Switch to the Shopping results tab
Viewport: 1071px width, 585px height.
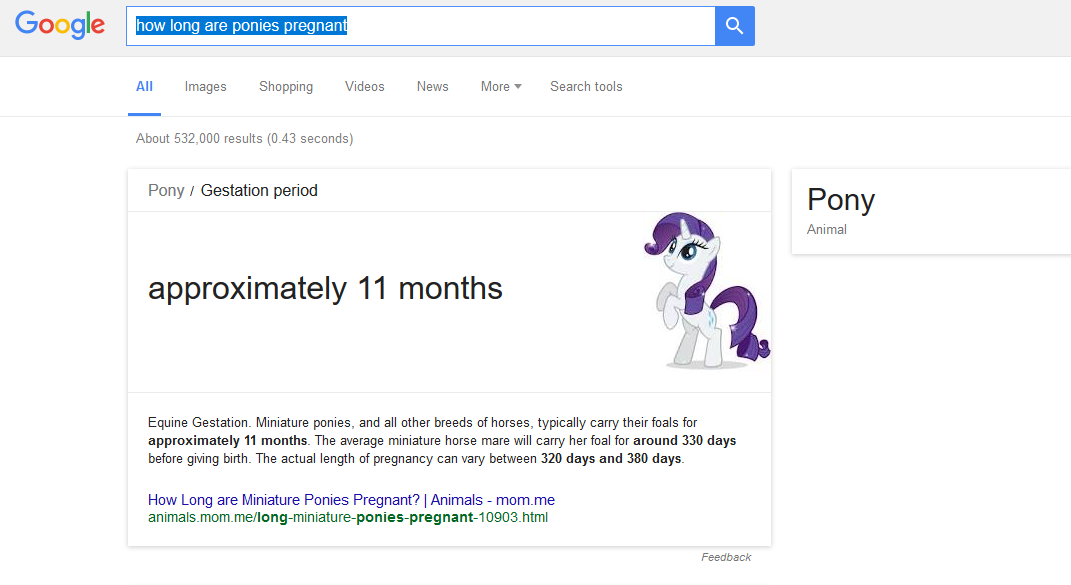pos(286,86)
